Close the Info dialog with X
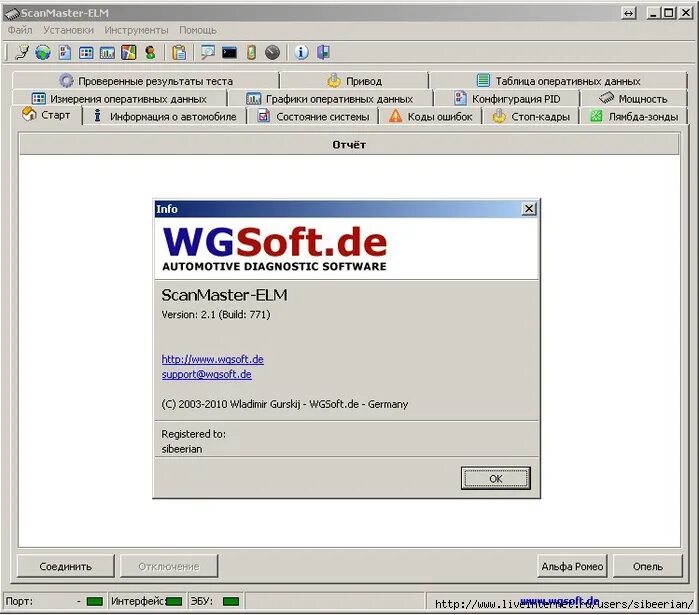Image resolution: width=699 pixels, height=615 pixels. point(529,209)
